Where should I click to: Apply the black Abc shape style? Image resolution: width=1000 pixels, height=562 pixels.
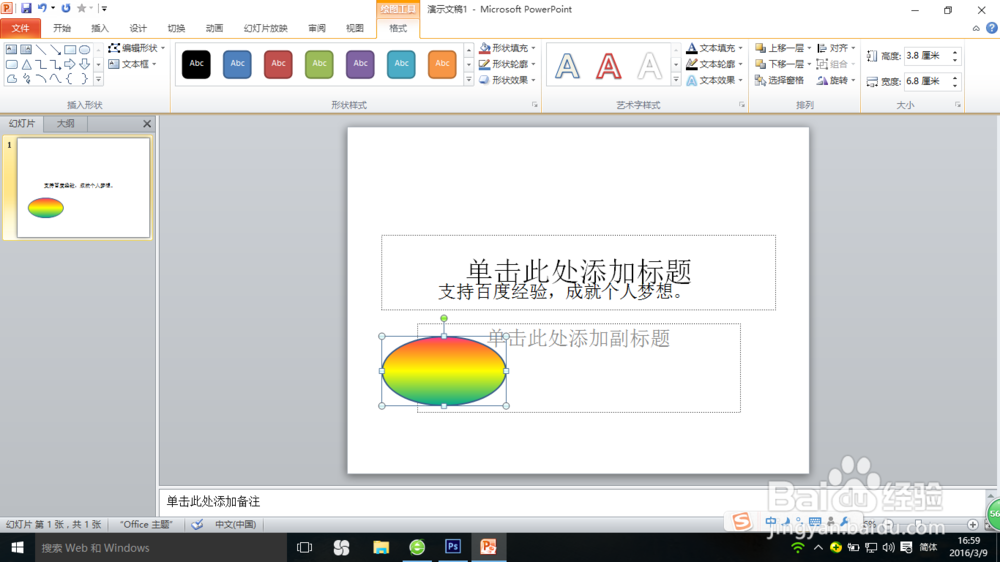(x=196, y=64)
